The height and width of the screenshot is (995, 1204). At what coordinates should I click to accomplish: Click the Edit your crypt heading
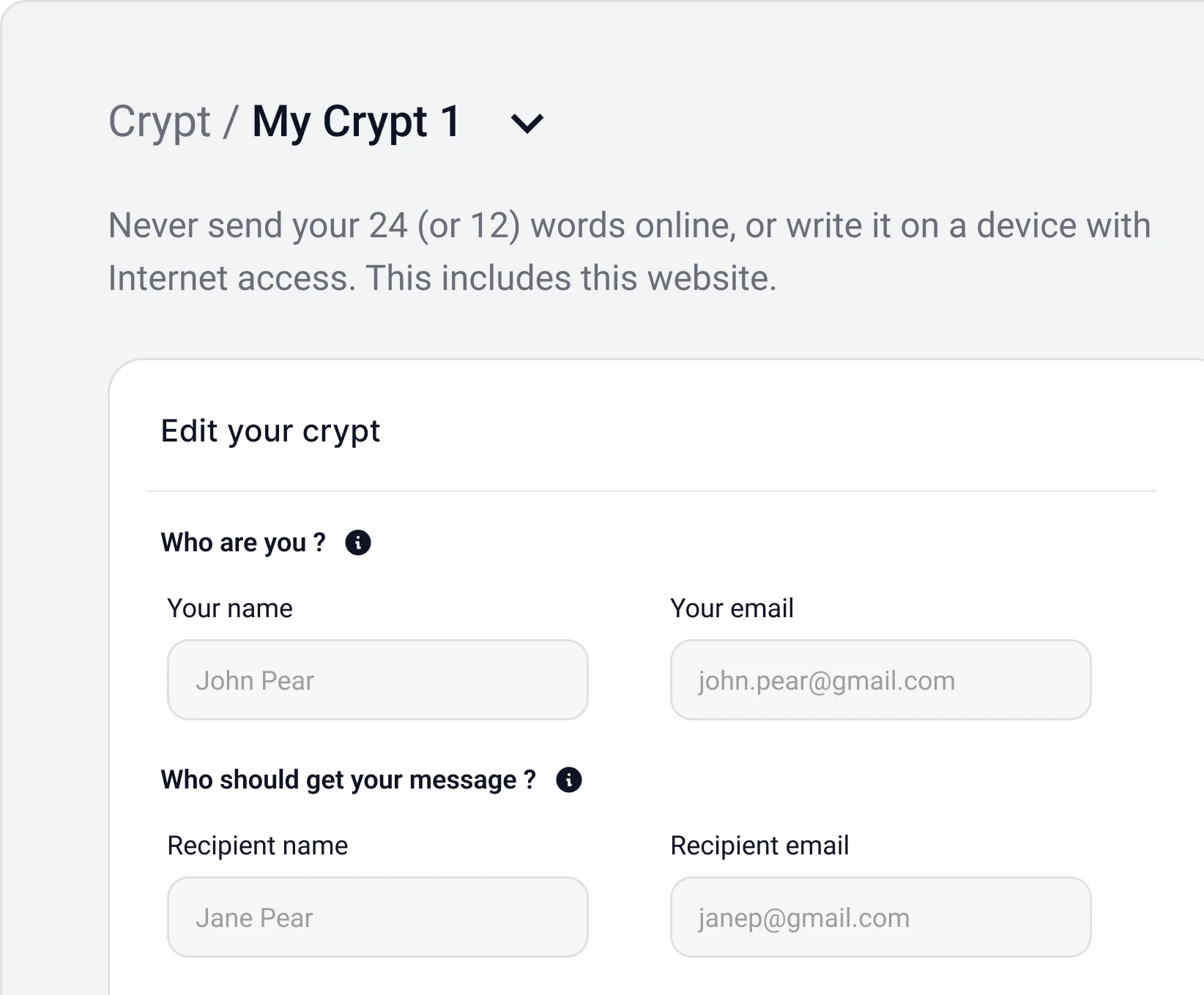click(270, 431)
